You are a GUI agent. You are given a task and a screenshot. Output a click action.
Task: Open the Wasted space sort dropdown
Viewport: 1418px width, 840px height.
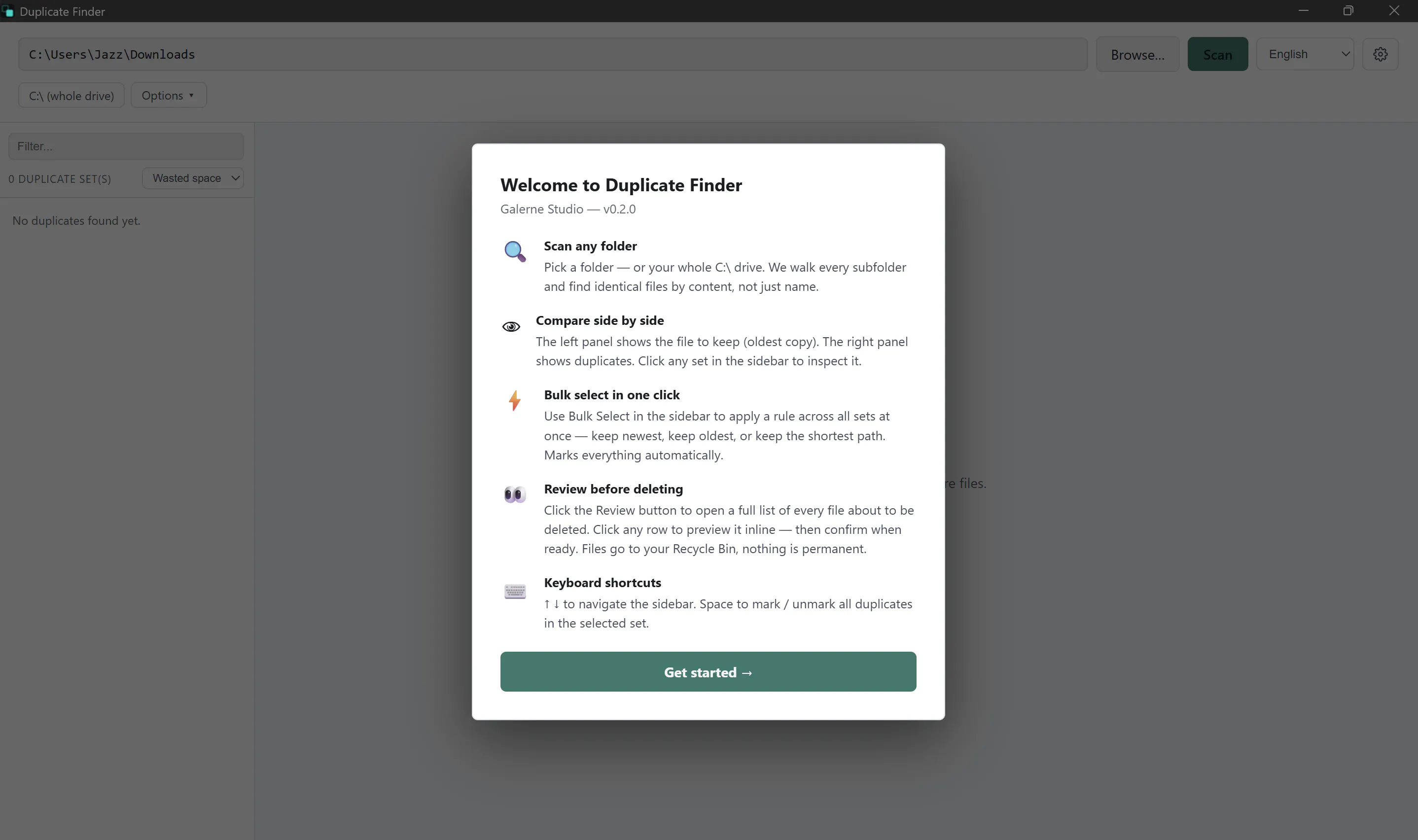[193, 178]
